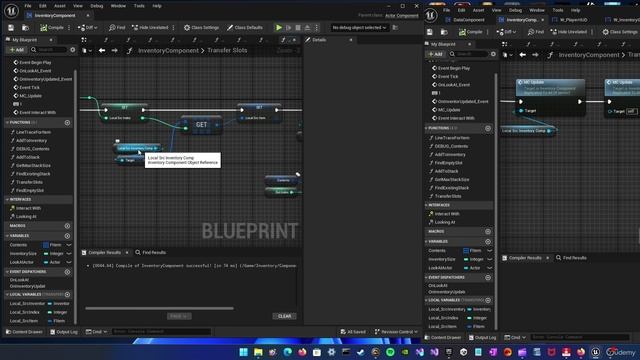Compile blueprint in right window toolbar

pyautogui.click(x=471, y=32)
